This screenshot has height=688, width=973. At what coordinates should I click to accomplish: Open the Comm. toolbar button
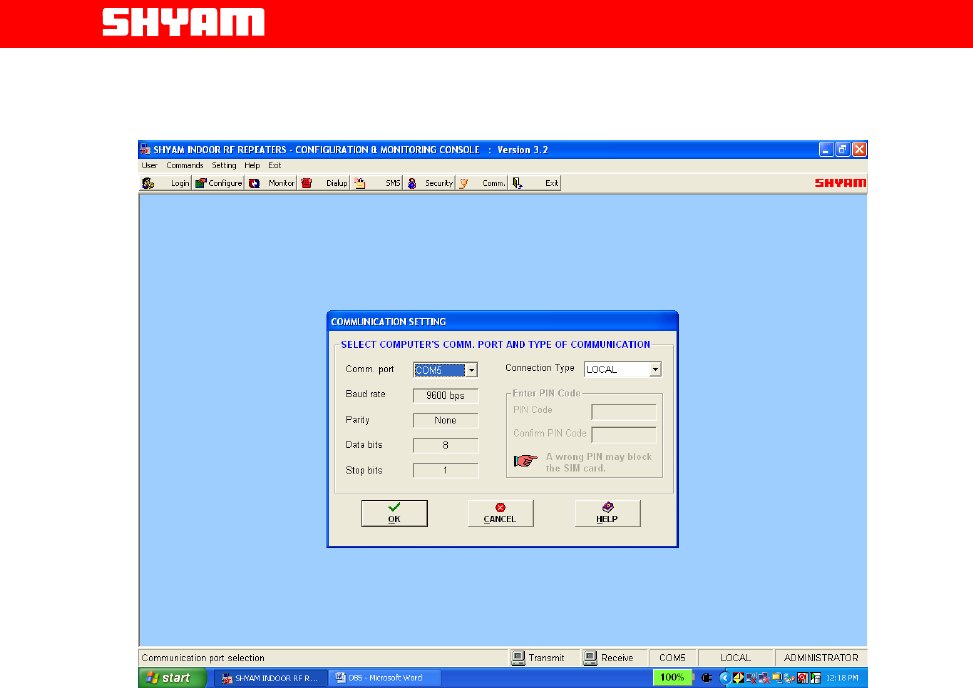pos(482,183)
